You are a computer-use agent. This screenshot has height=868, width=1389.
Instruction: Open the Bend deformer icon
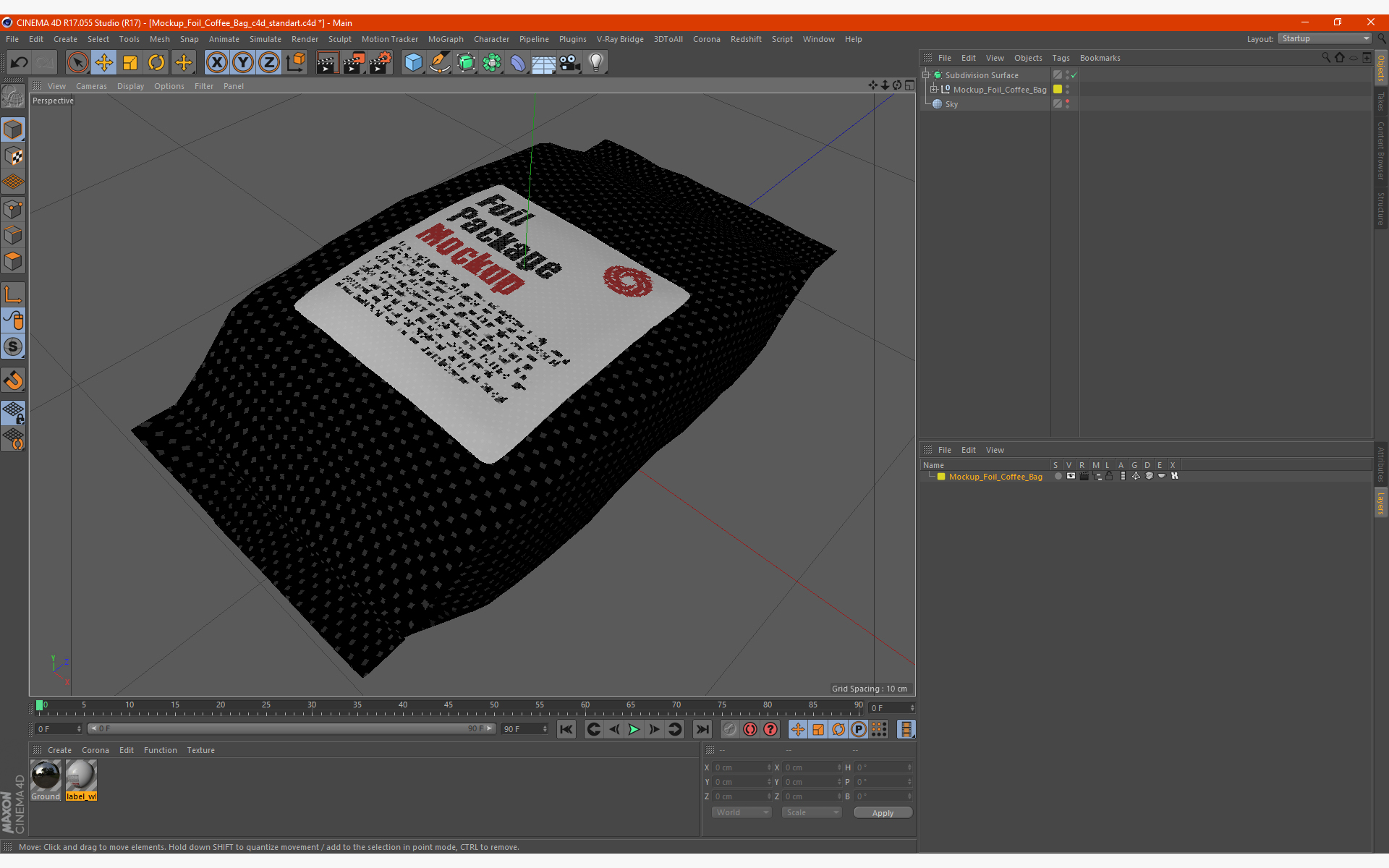click(x=518, y=63)
